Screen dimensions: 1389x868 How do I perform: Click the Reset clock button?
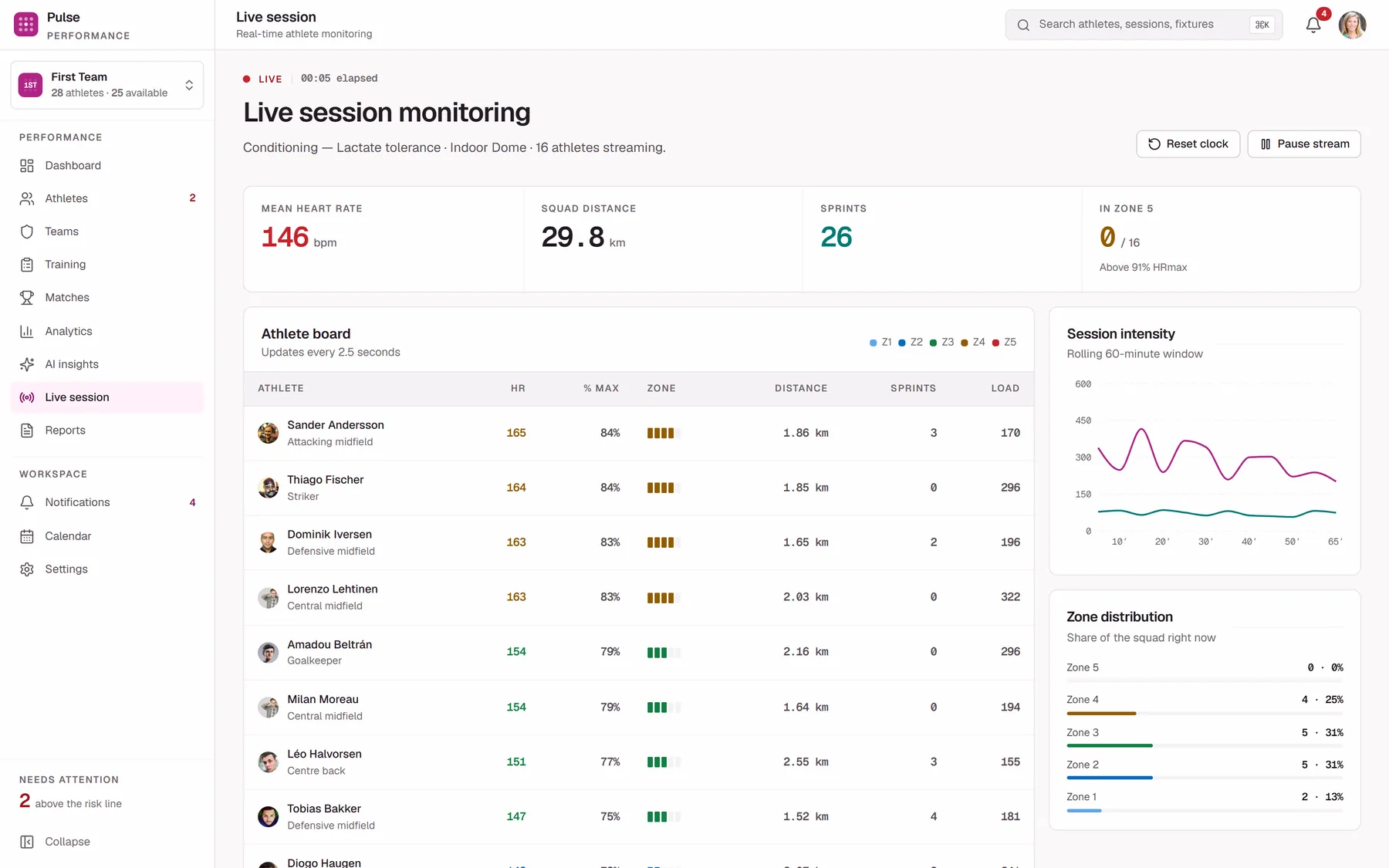(1188, 144)
